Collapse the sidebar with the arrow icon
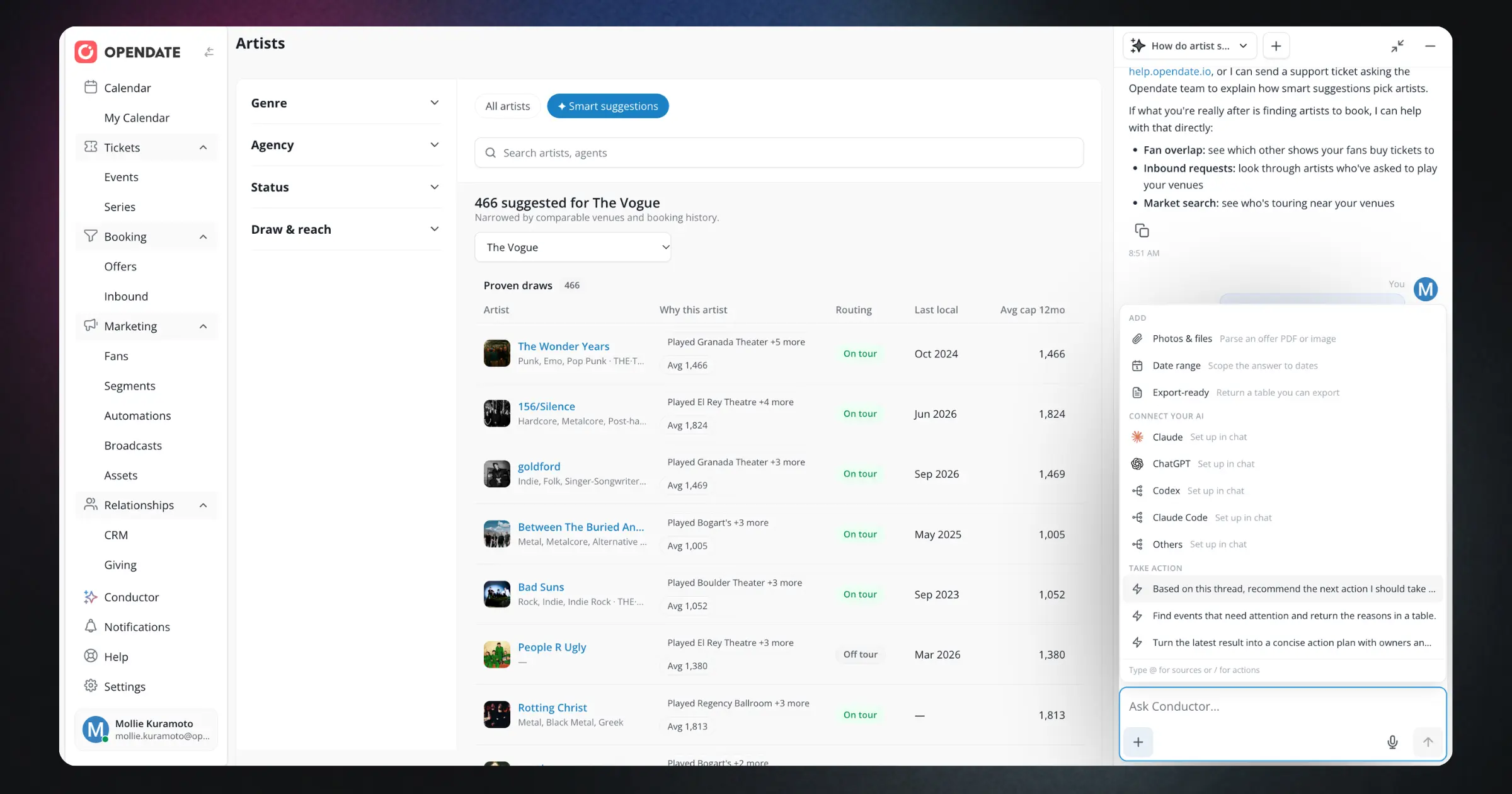The height and width of the screenshot is (794, 1512). point(209,52)
